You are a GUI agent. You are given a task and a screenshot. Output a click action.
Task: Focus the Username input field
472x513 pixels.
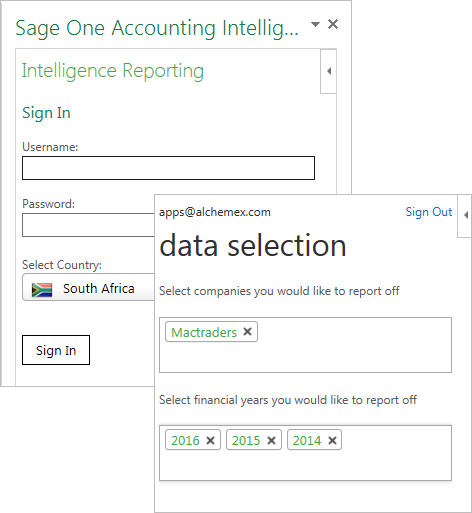point(168,168)
